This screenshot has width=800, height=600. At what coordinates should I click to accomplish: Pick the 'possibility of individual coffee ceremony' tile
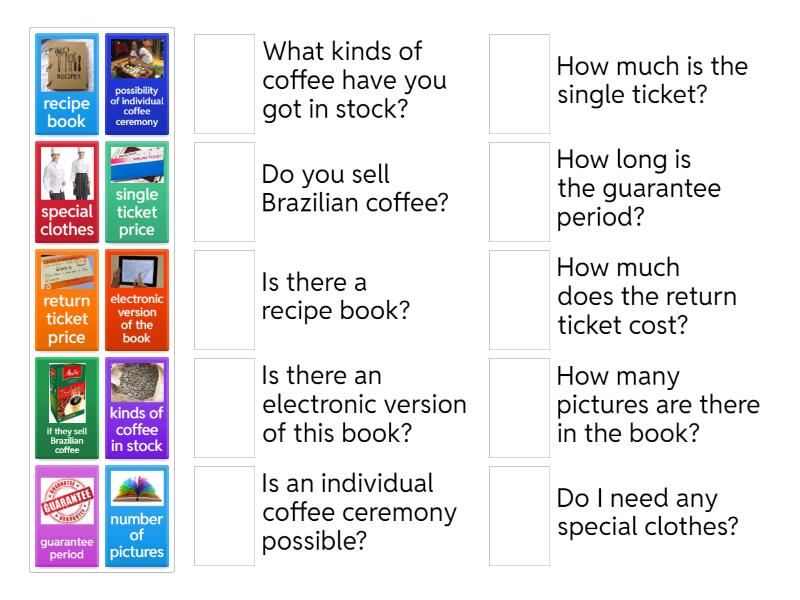click(137, 84)
